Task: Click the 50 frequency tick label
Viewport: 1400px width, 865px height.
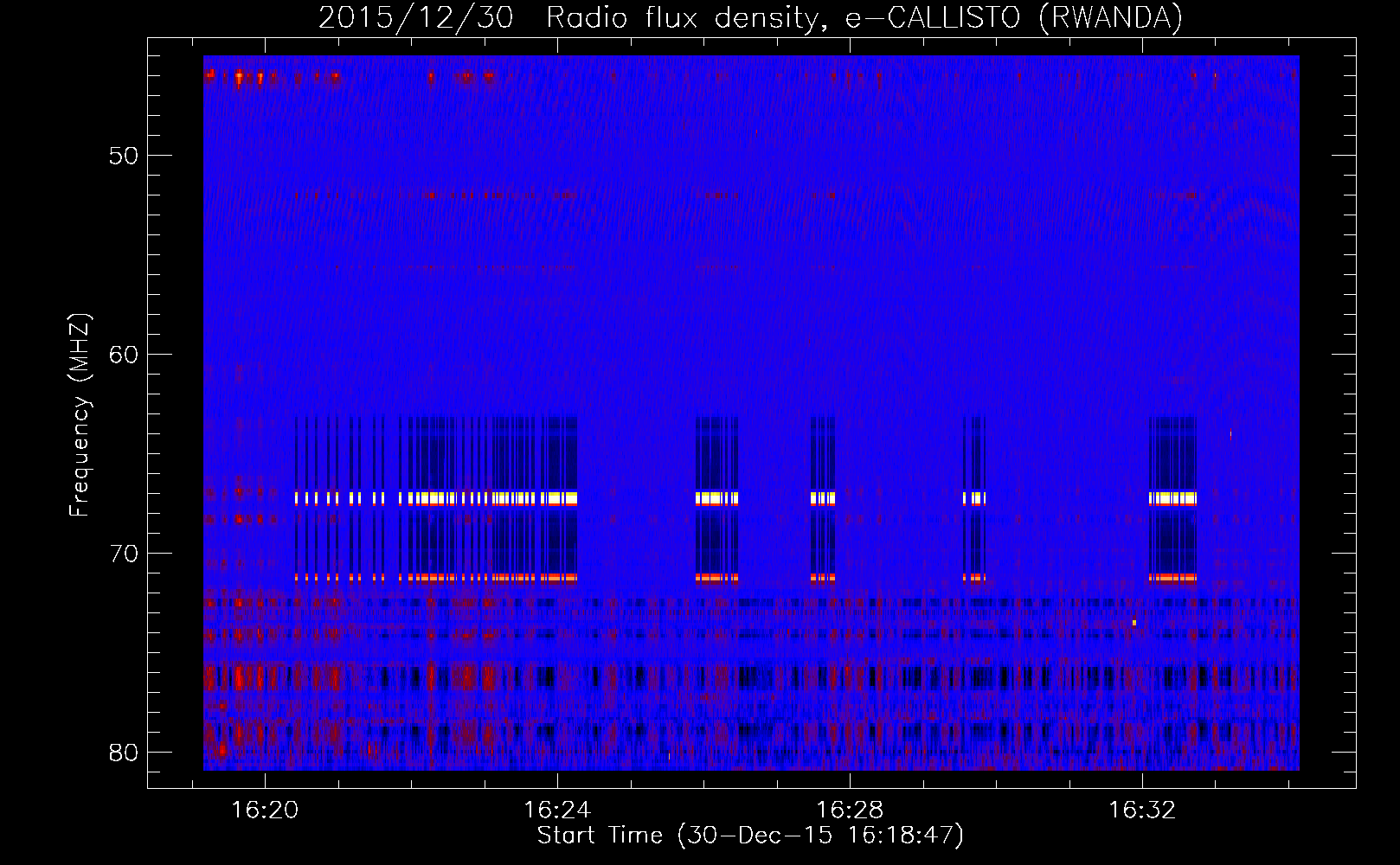Action: 124,156
